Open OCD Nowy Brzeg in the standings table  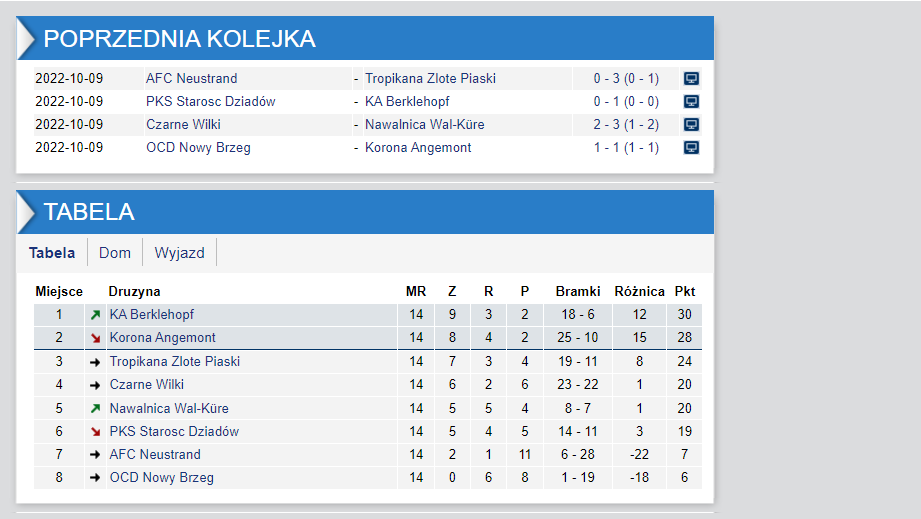pyautogui.click(x=161, y=478)
